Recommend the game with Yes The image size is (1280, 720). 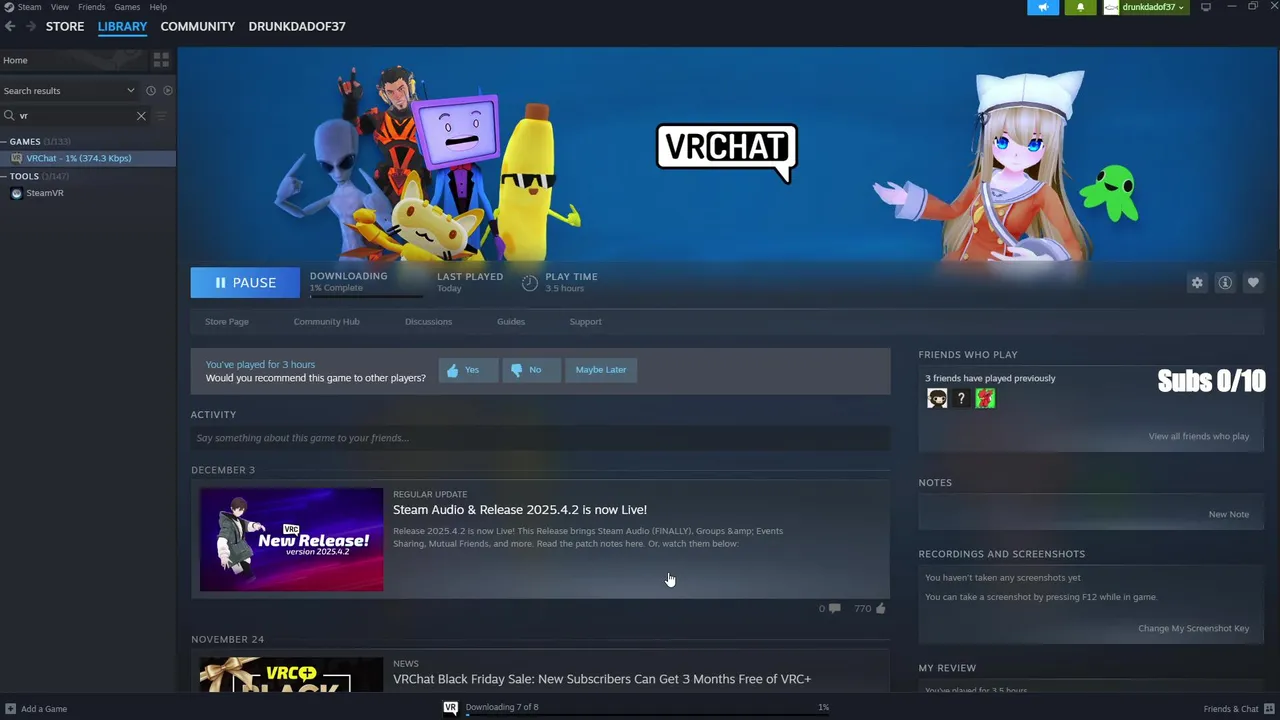pyautogui.click(x=468, y=370)
